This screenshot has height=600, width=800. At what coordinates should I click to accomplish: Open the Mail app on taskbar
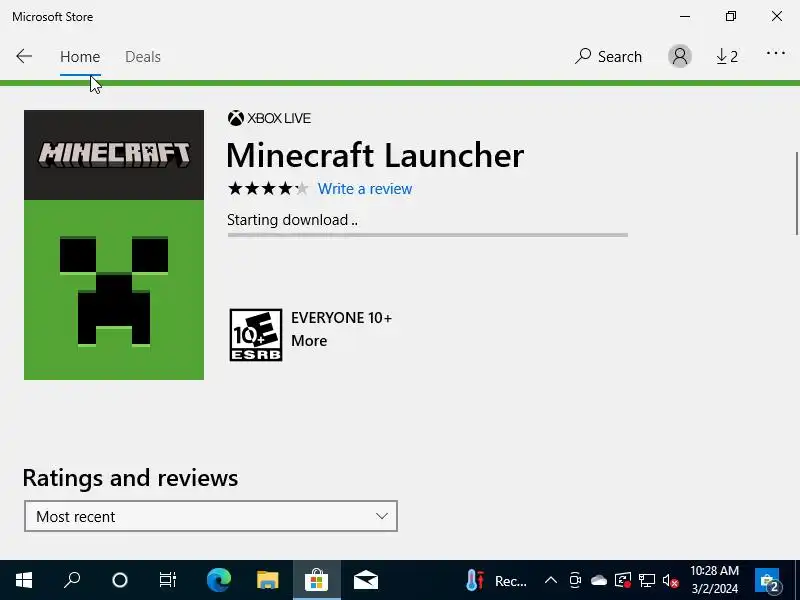[x=366, y=580]
